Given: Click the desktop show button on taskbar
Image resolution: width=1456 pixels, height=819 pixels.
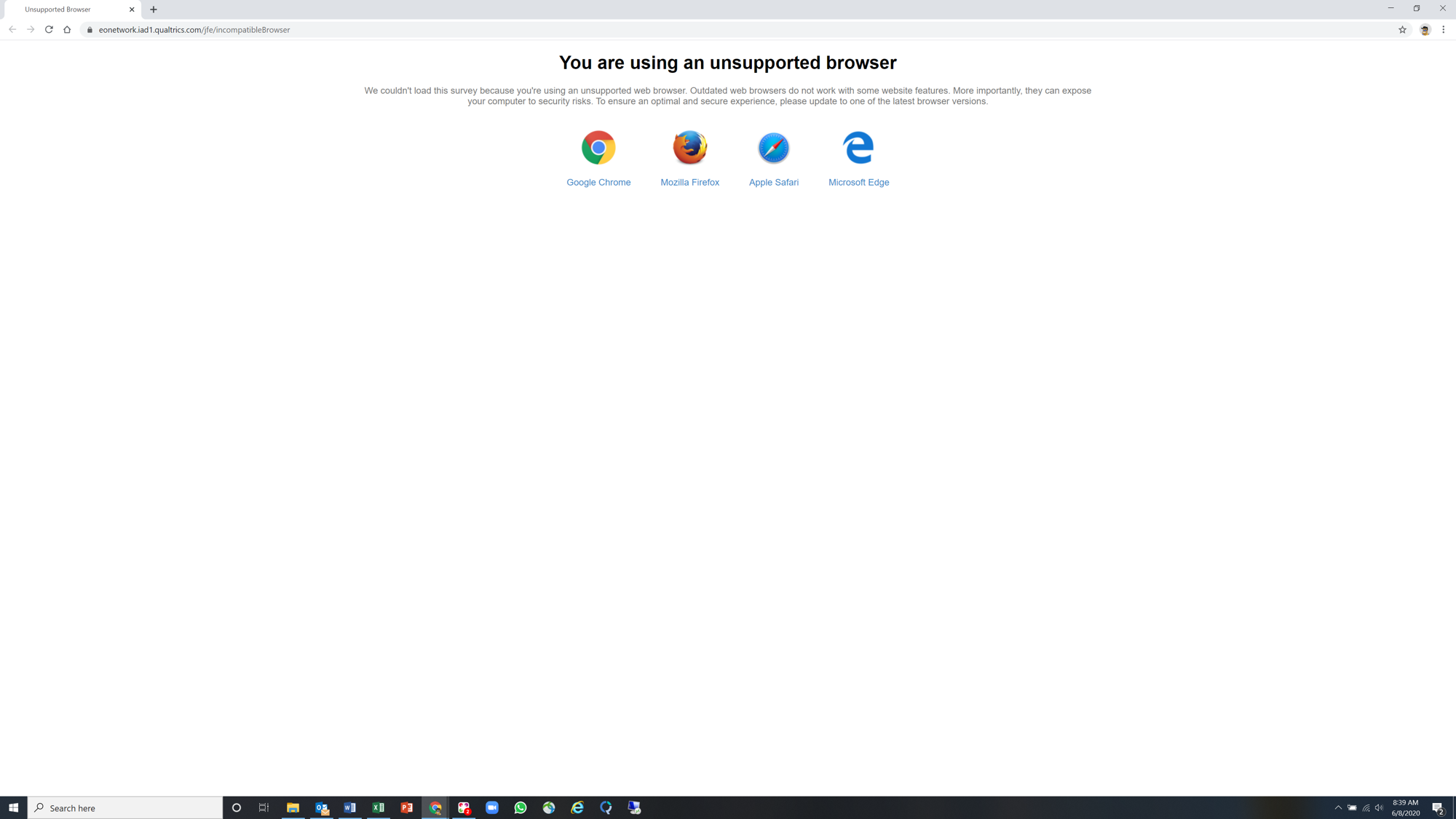Looking at the screenshot, I should click(x=1454, y=807).
